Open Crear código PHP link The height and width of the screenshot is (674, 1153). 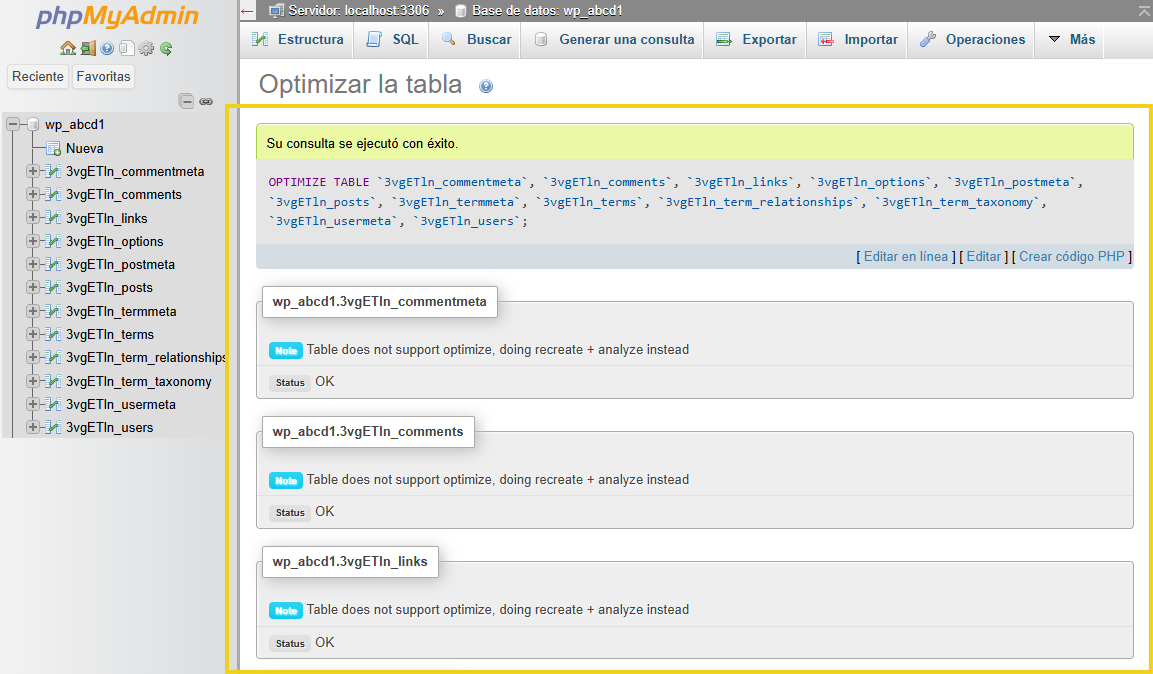1072,256
